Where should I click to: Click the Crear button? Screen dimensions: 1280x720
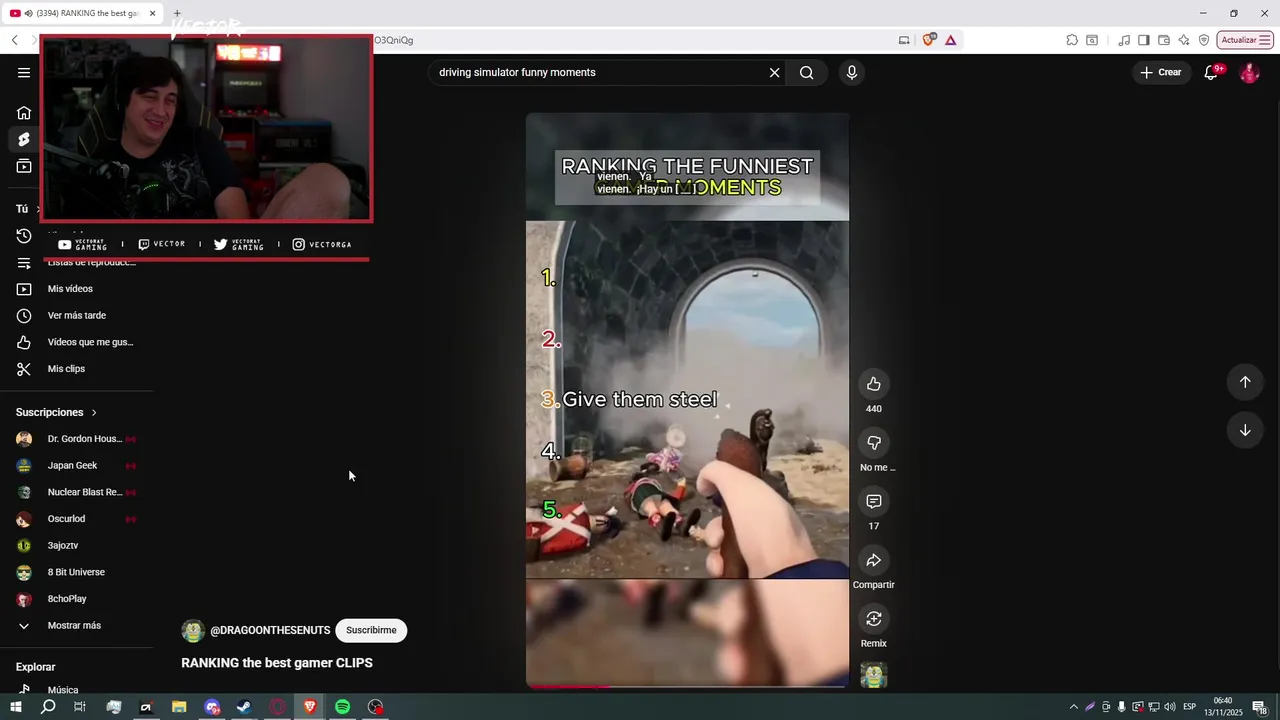[1161, 72]
